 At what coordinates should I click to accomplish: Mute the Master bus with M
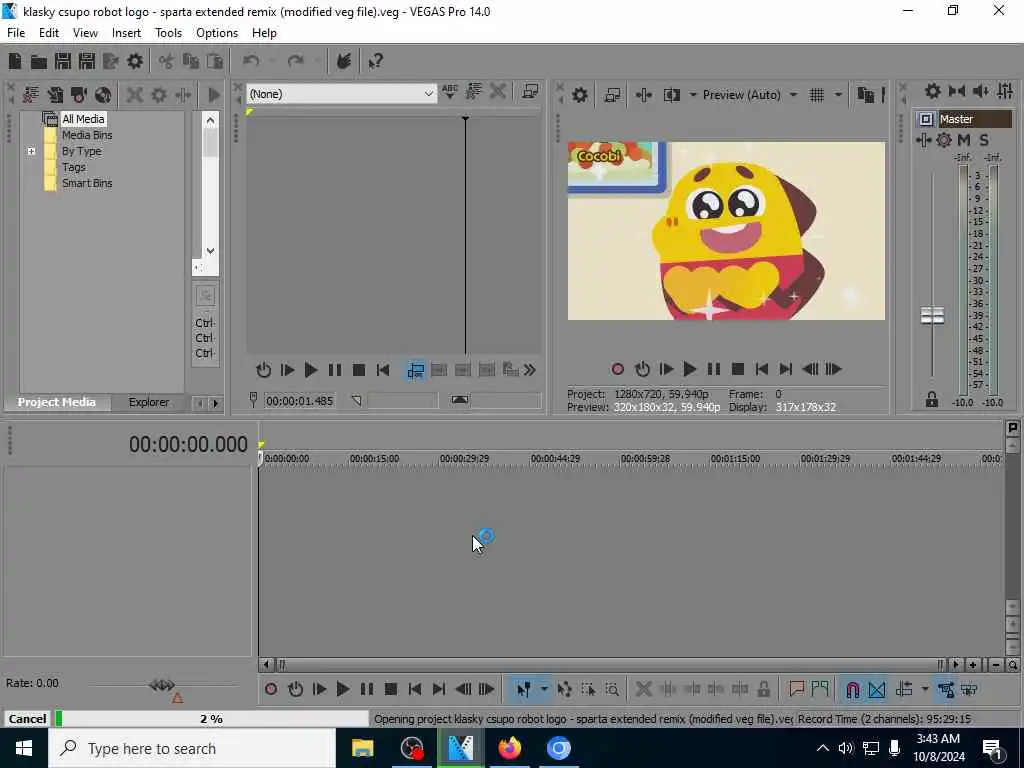pyautogui.click(x=964, y=140)
